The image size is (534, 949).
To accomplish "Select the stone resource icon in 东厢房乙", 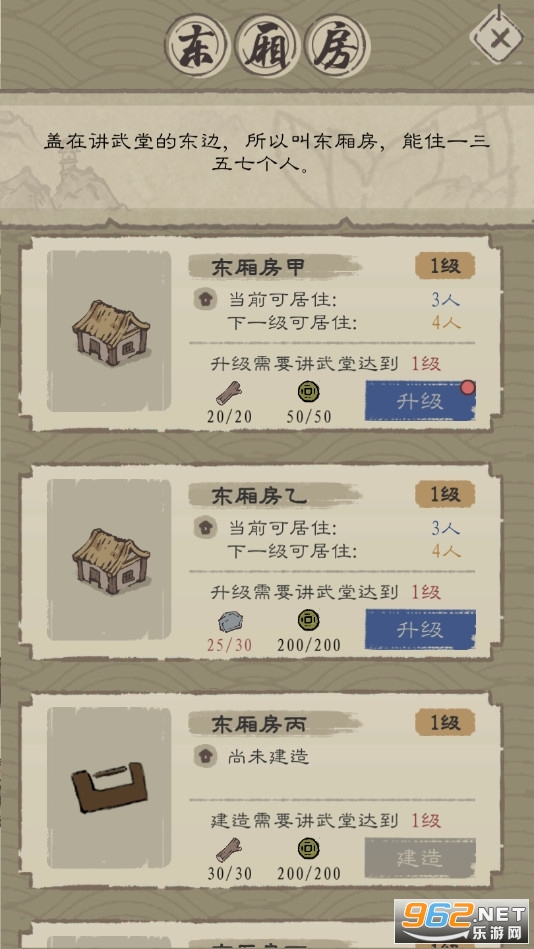I will (x=229, y=621).
